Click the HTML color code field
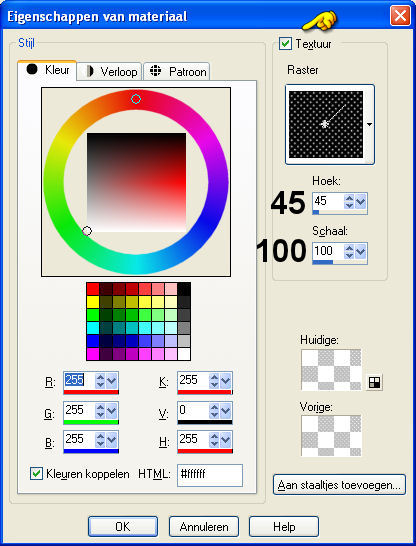The height and width of the screenshot is (546, 416). (x=210, y=475)
